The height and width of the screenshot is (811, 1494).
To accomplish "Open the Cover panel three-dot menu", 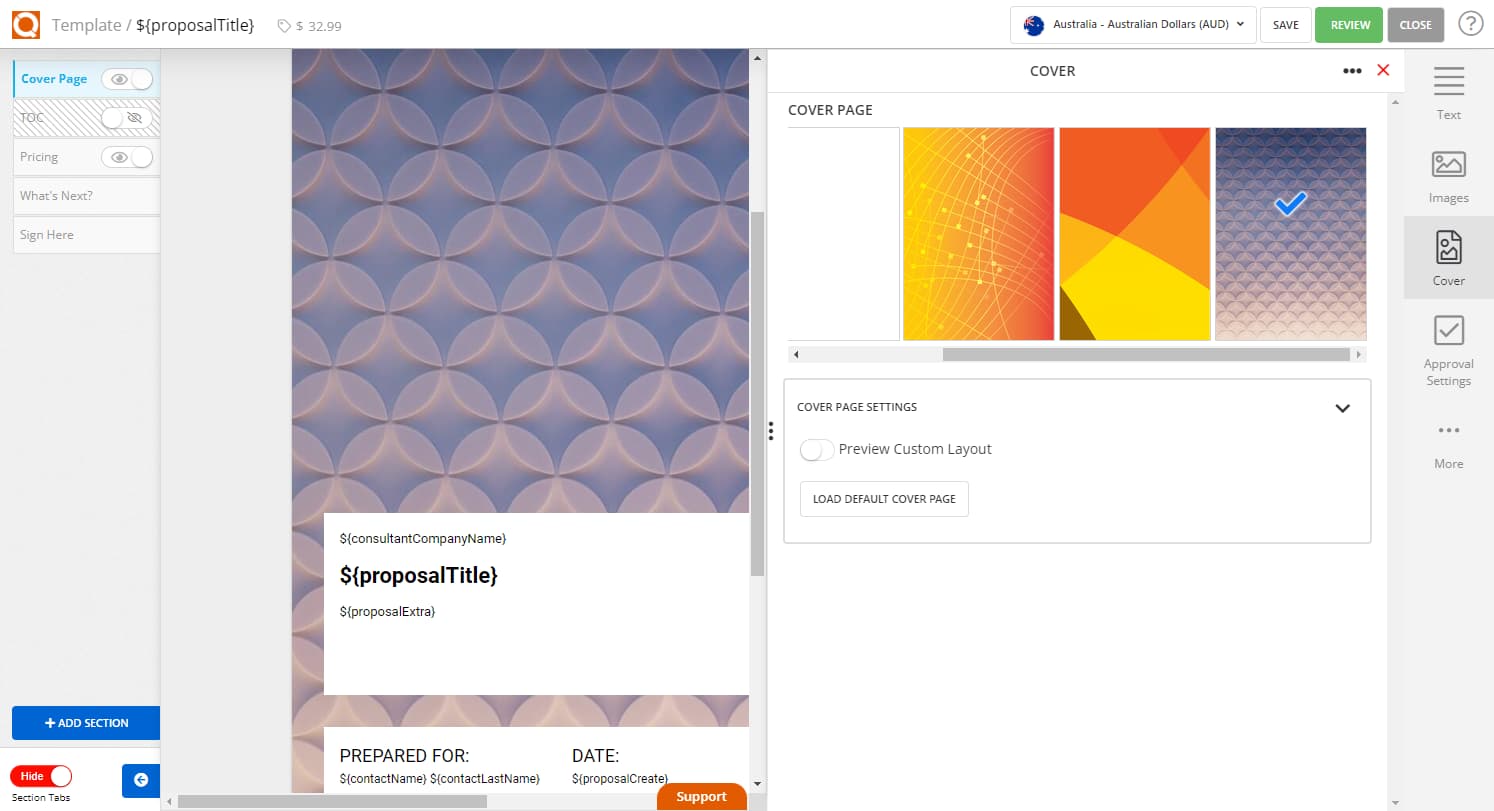I will tap(1352, 70).
